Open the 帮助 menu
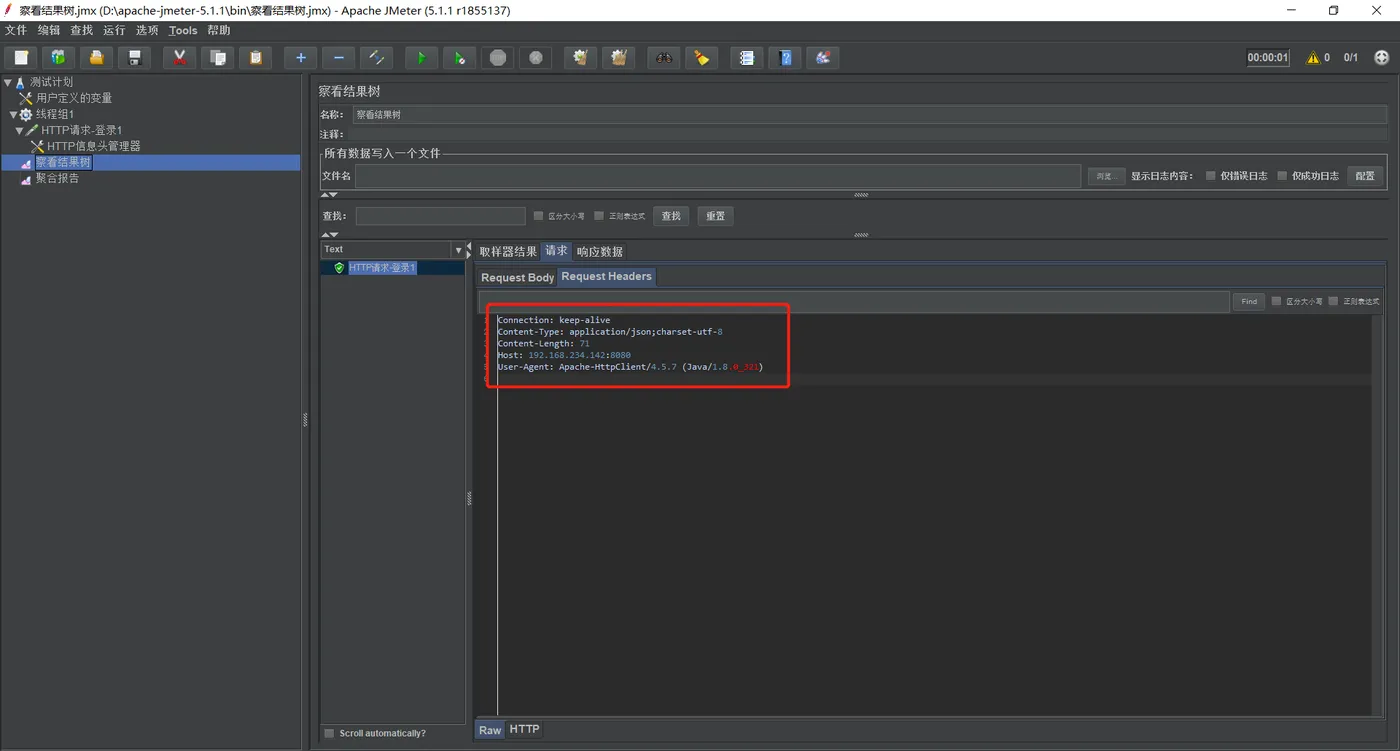 tap(219, 31)
